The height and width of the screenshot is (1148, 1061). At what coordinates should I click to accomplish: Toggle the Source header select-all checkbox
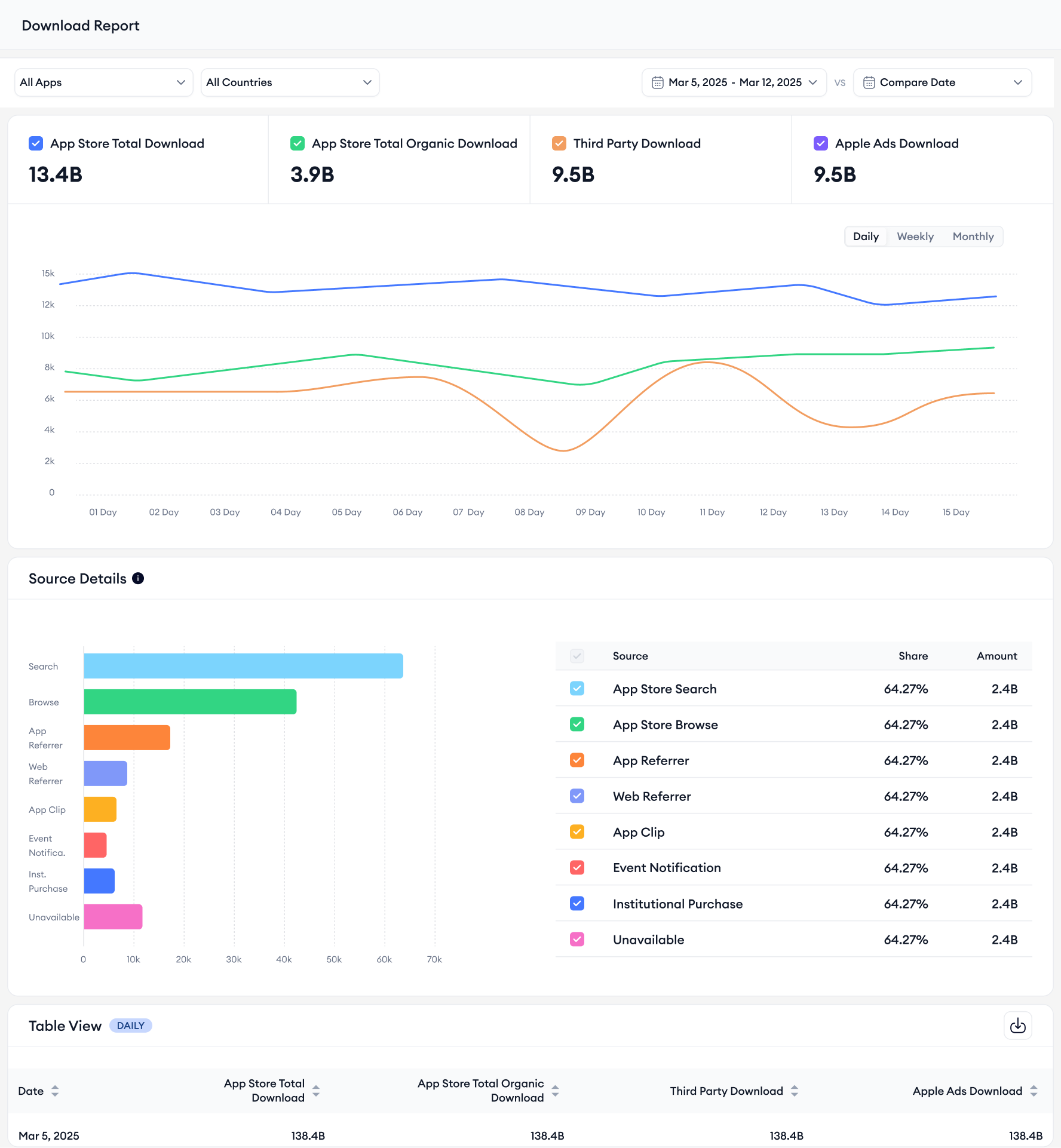(577, 656)
